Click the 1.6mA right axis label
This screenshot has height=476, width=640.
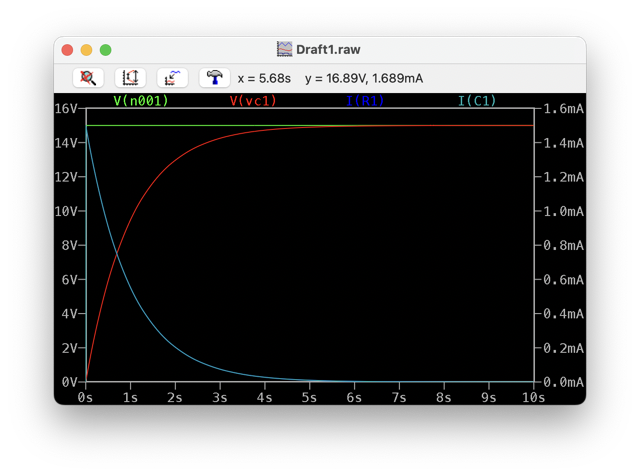tap(563, 109)
